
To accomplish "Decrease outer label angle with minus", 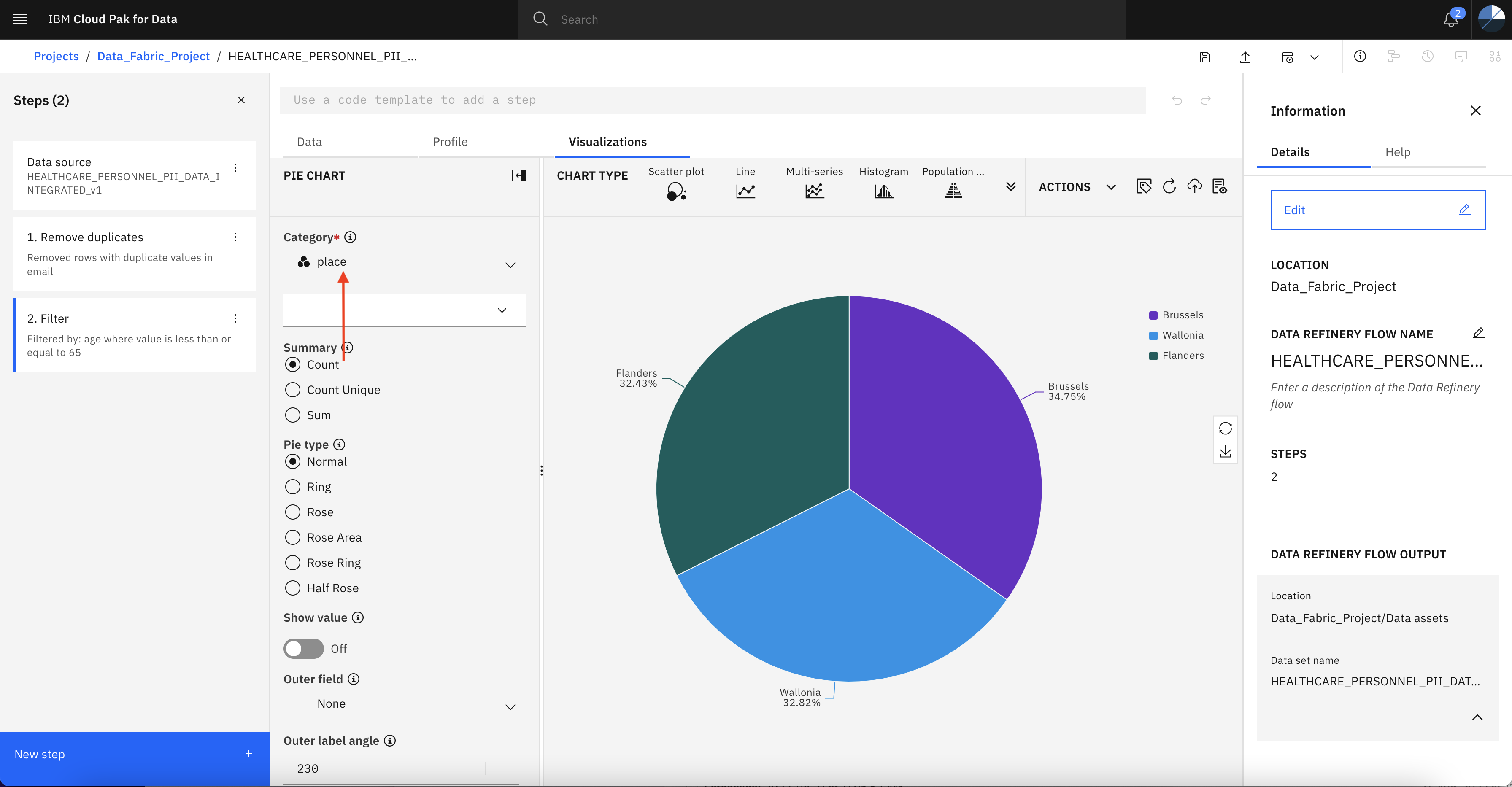I will click(468, 768).
